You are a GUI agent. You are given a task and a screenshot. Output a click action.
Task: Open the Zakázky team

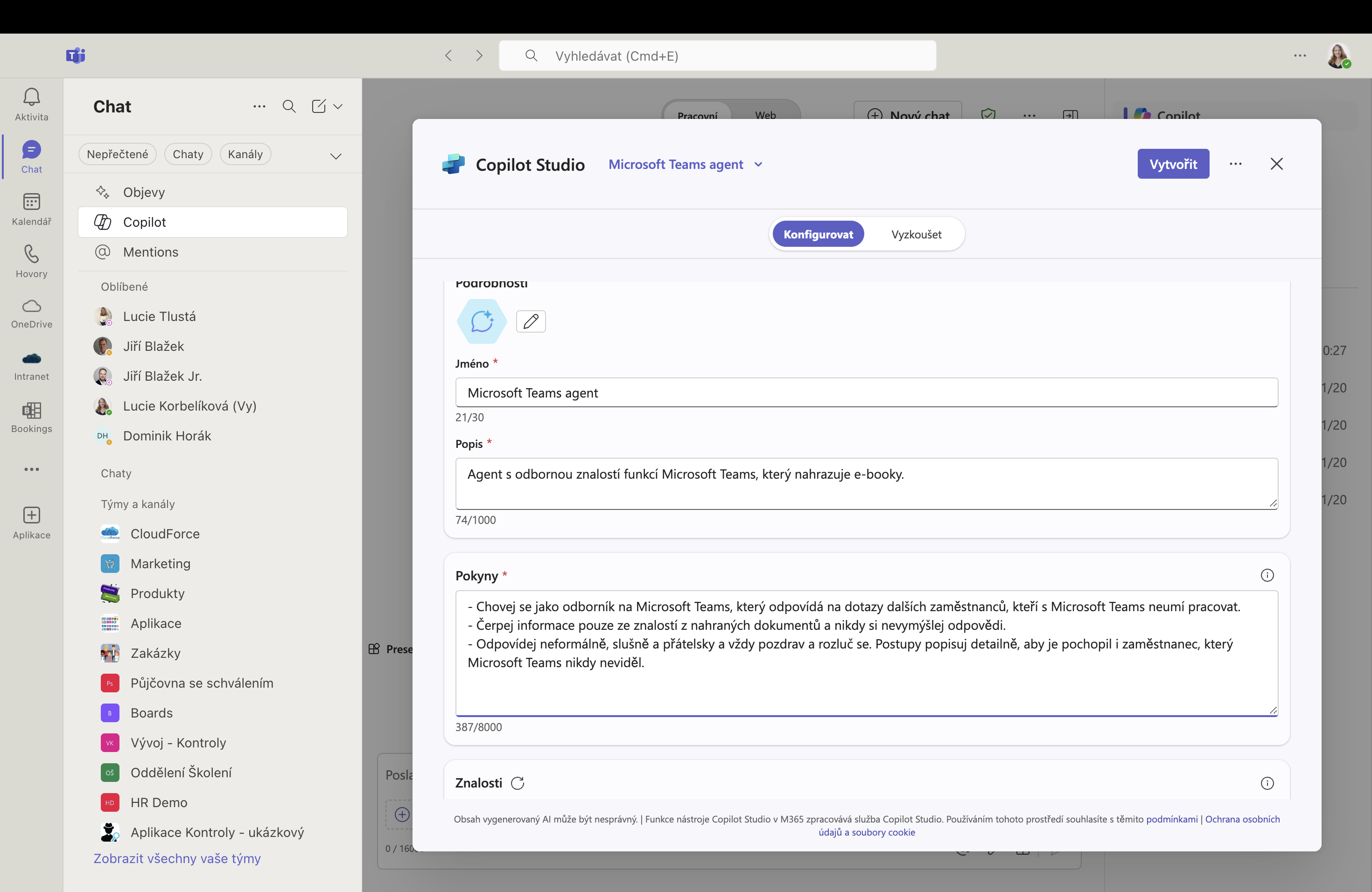pyautogui.click(x=212, y=653)
